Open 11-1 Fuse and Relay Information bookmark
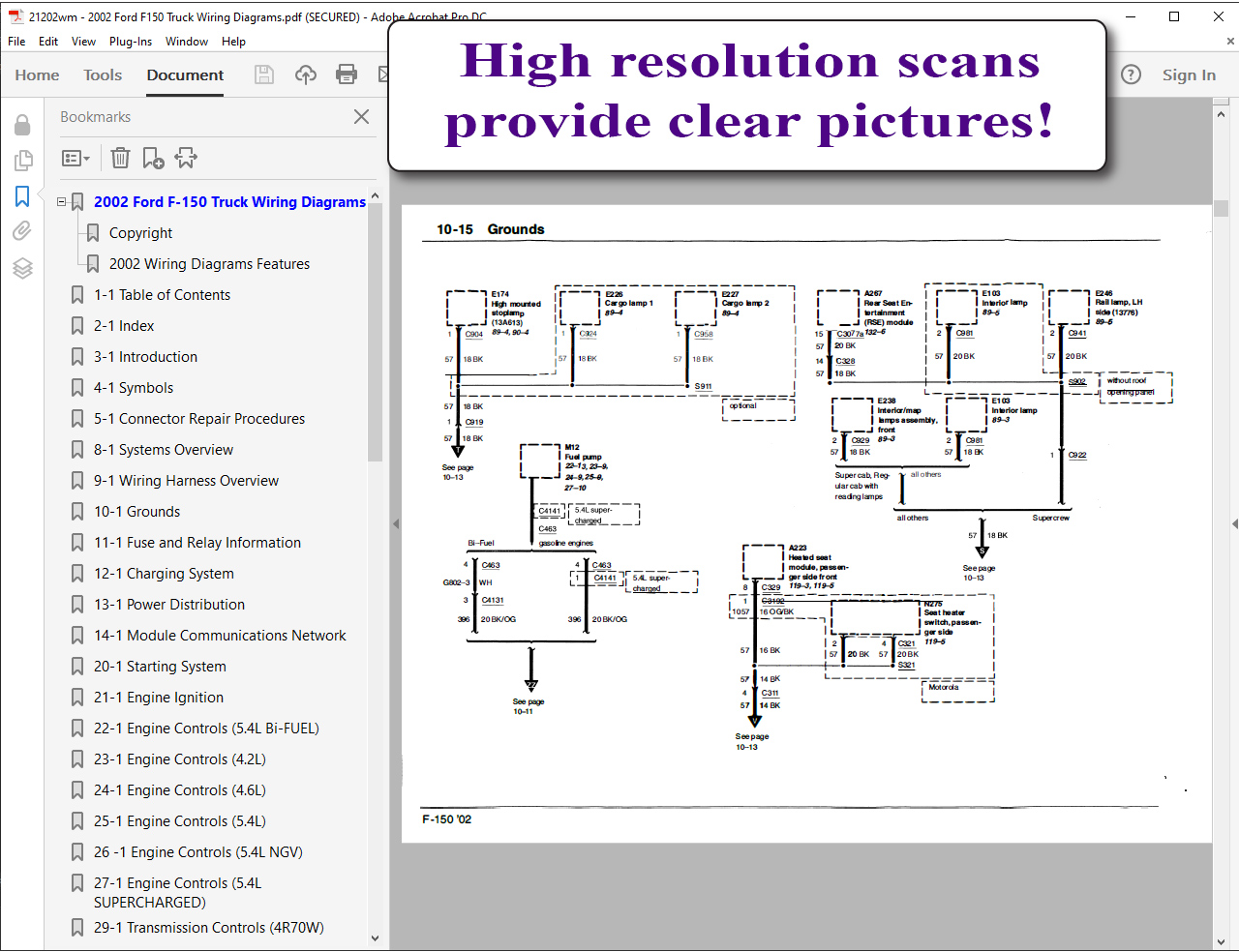1239x952 pixels. (x=197, y=543)
